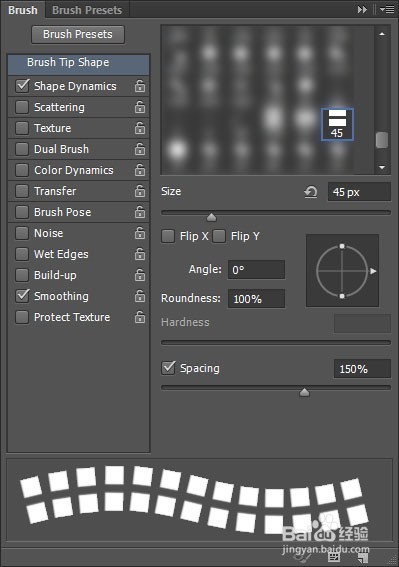Image resolution: width=399 pixels, height=567 pixels.
Task: Click the Angle value field
Action: click(x=256, y=270)
